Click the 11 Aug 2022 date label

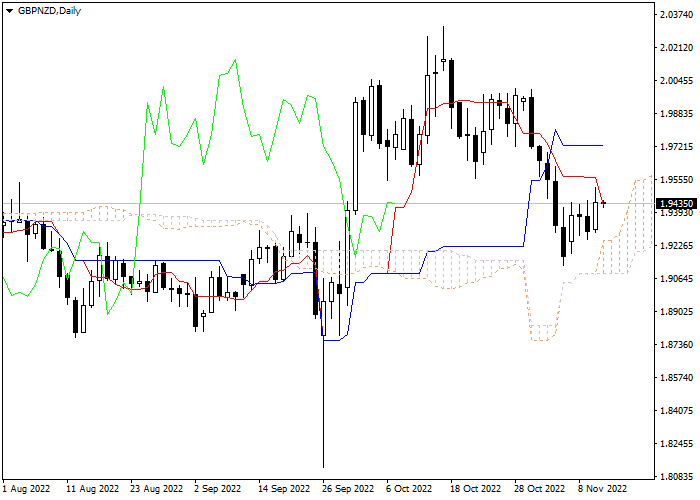click(x=92, y=489)
